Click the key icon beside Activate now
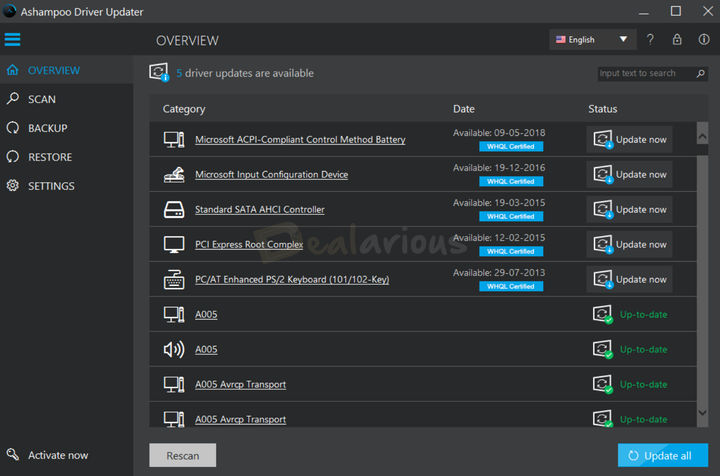The height and width of the screenshot is (476, 720). click(x=13, y=454)
